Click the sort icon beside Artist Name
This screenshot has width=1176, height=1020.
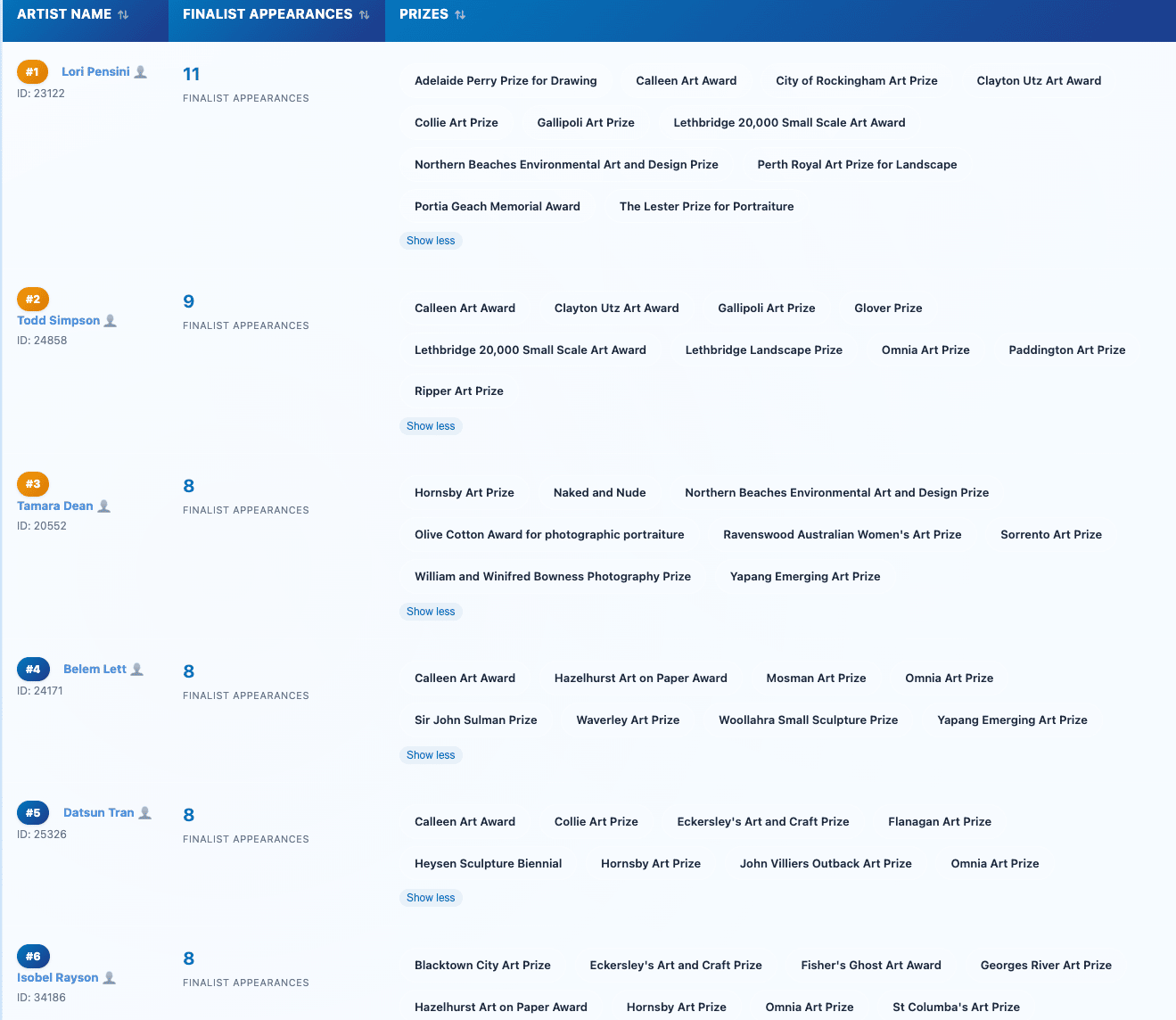pos(123,15)
